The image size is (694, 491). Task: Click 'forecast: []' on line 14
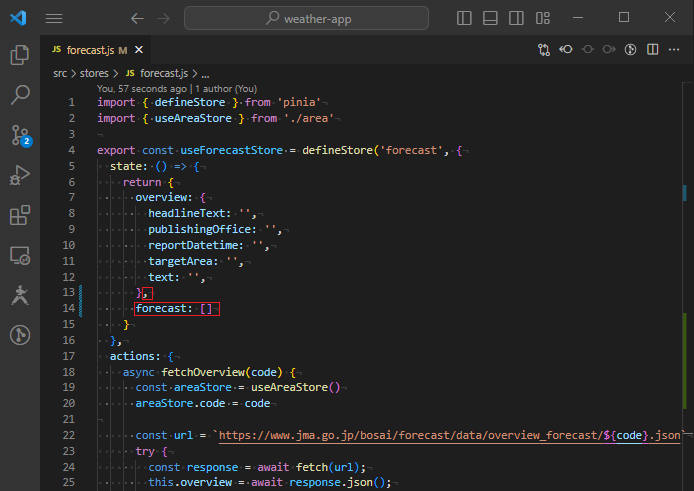174,309
